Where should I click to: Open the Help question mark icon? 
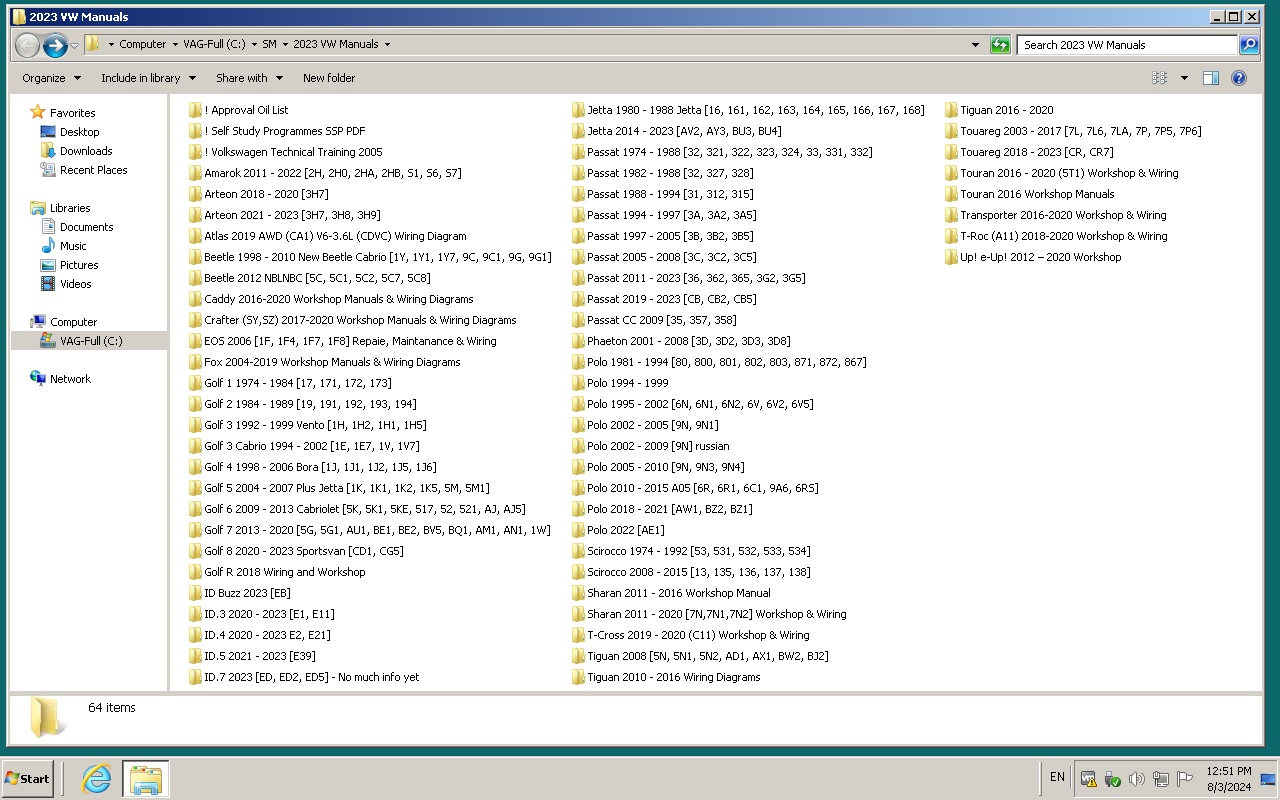click(x=1239, y=78)
